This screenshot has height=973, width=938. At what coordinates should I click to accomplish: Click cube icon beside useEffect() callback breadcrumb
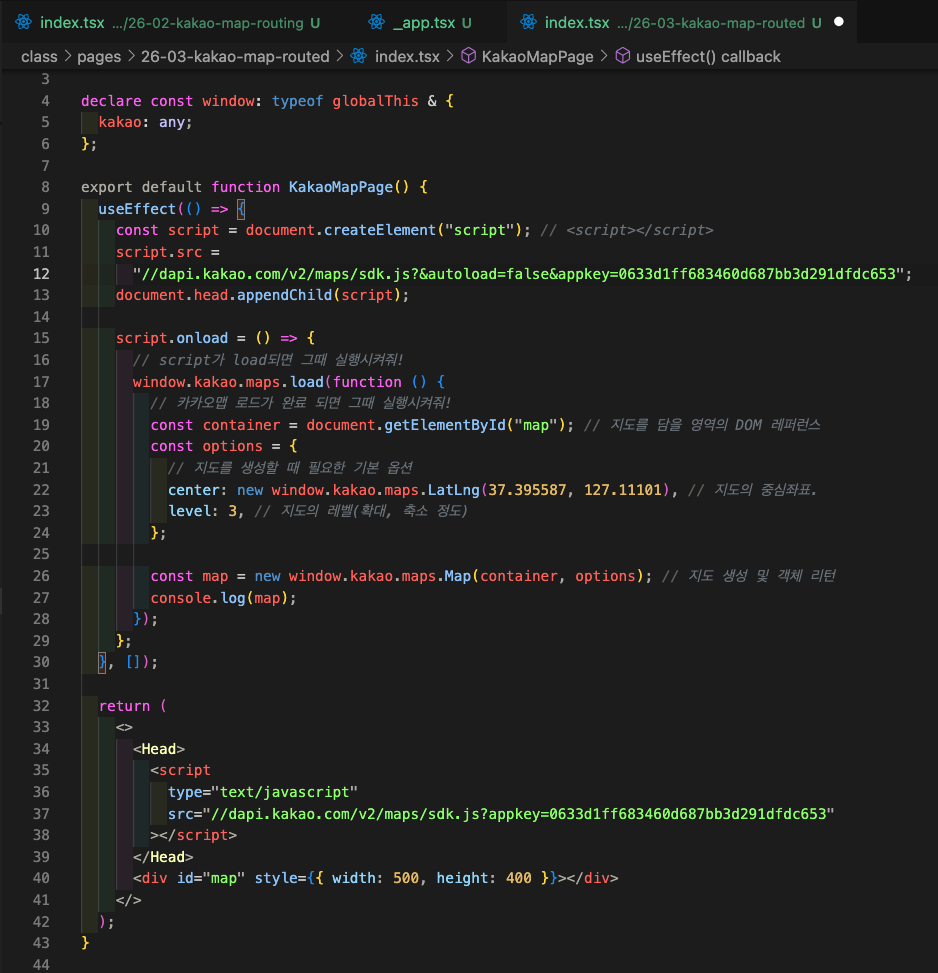pyautogui.click(x=623, y=56)
